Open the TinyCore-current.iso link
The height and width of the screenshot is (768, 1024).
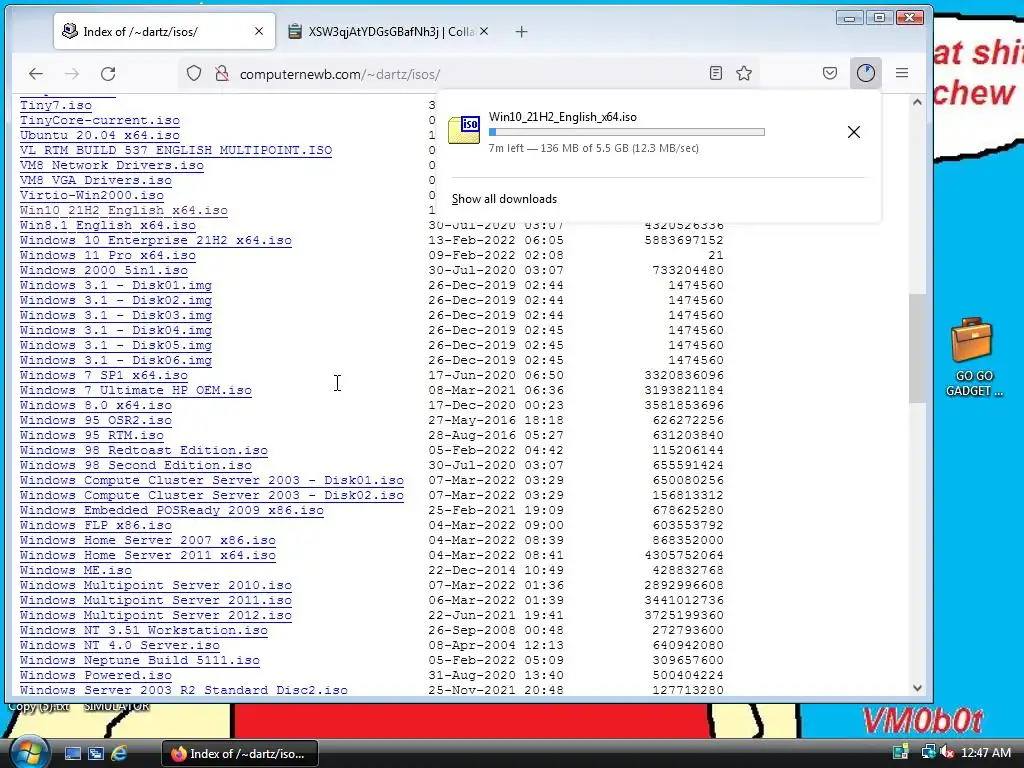[99, 120]
